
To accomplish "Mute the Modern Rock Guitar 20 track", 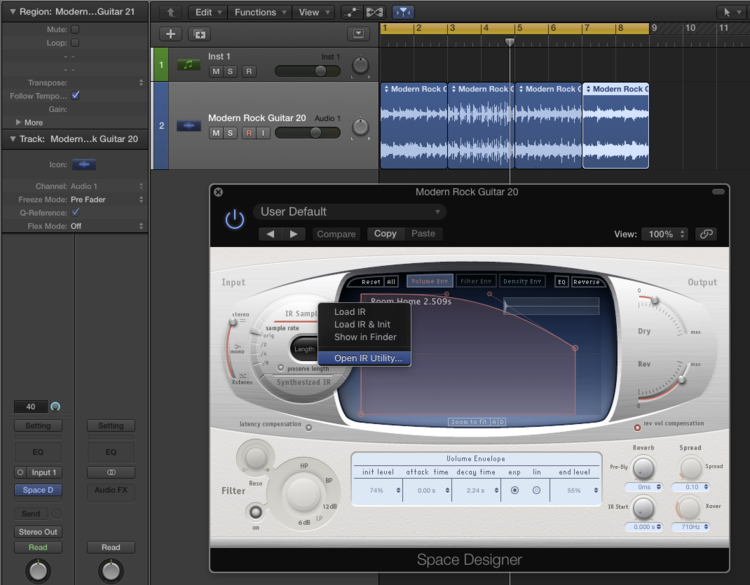I will pos(215,133).
